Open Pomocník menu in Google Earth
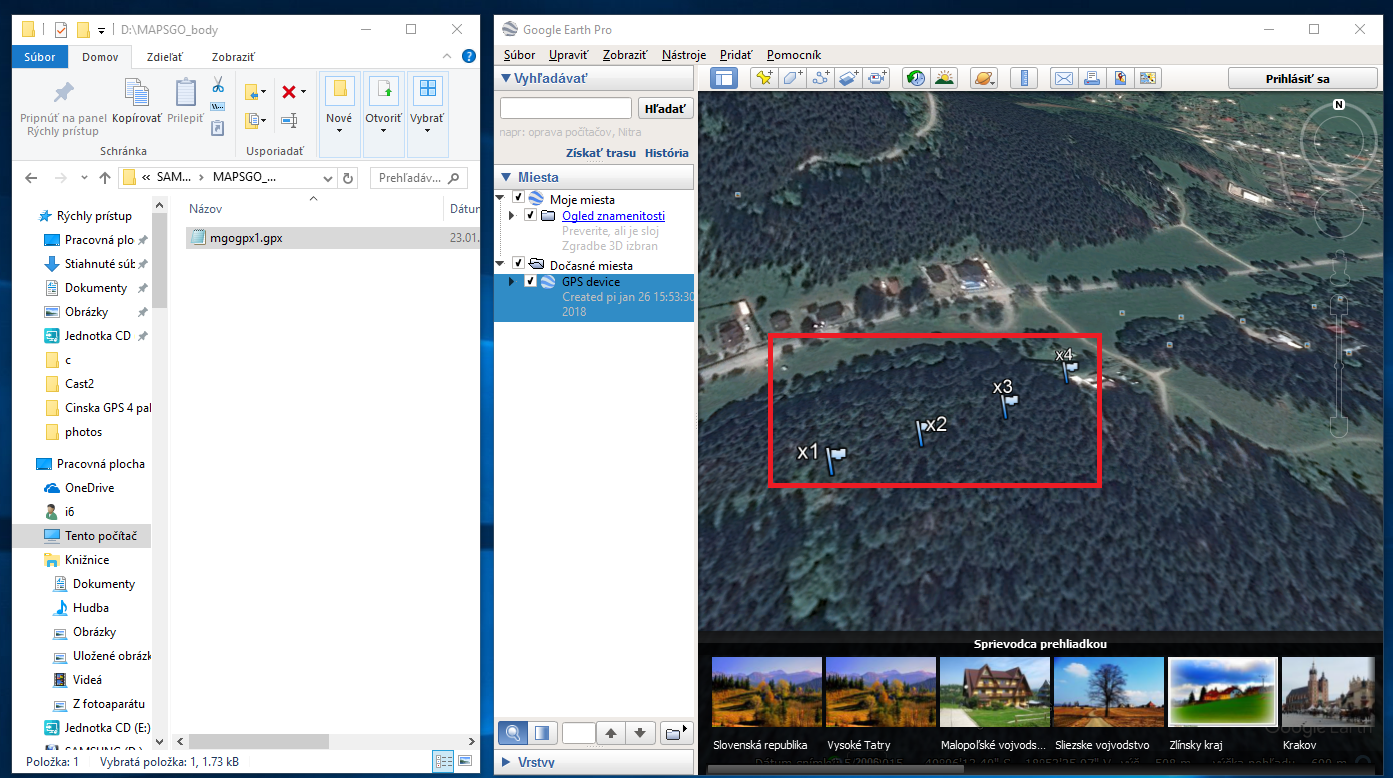Screen dimensions: 1393x778 tap(794, 55)
